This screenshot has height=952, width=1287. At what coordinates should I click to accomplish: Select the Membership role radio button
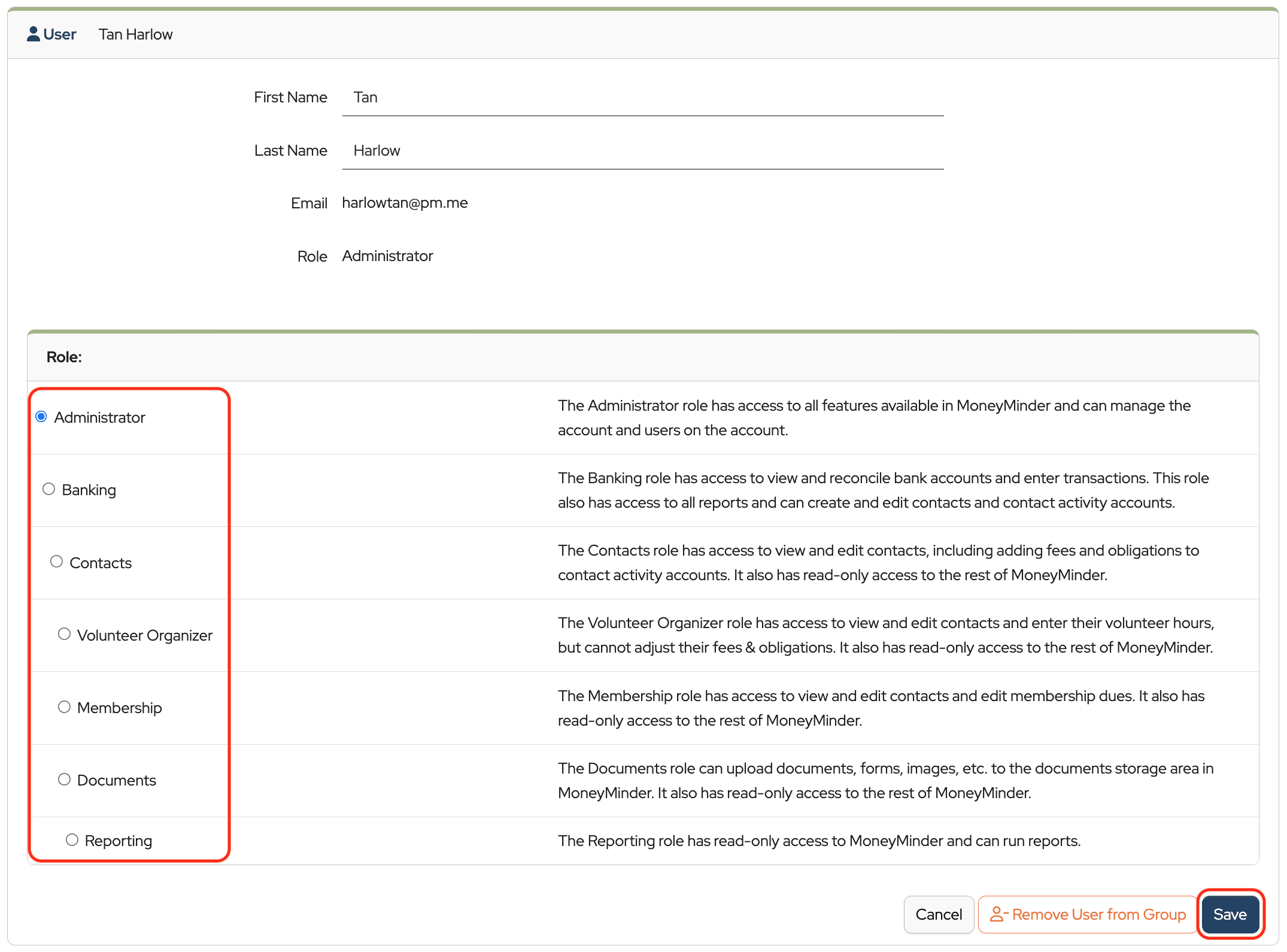click(x=65, y=707)
